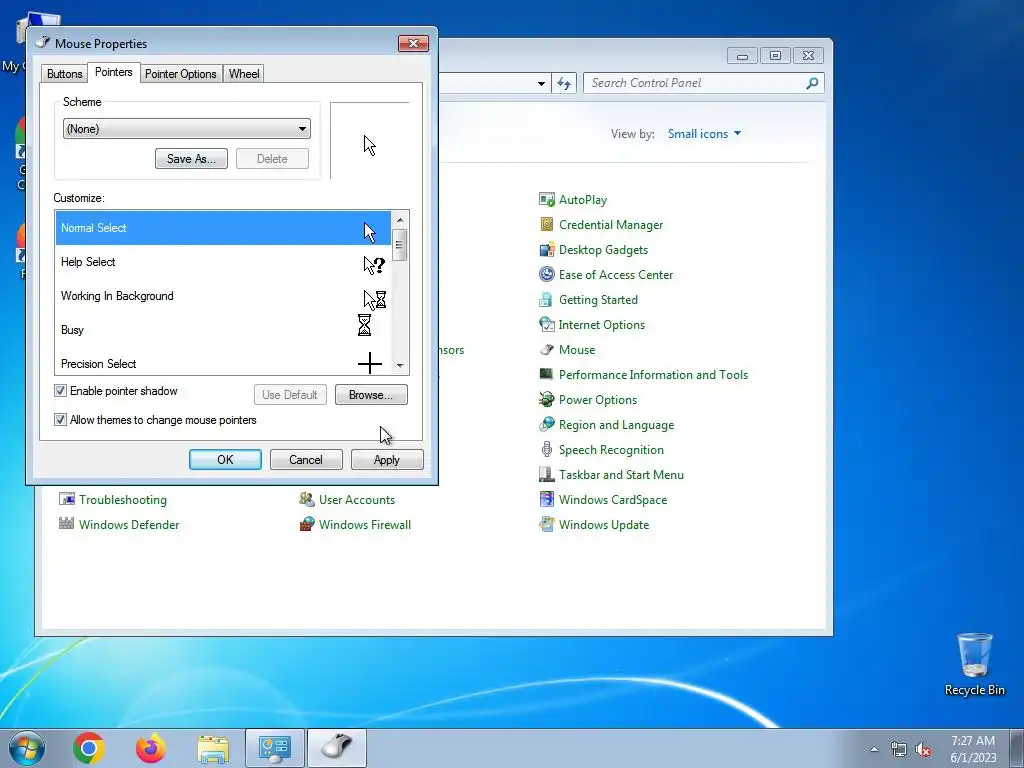
Task: Click the Windows Update icon
Action: (547, 524)
